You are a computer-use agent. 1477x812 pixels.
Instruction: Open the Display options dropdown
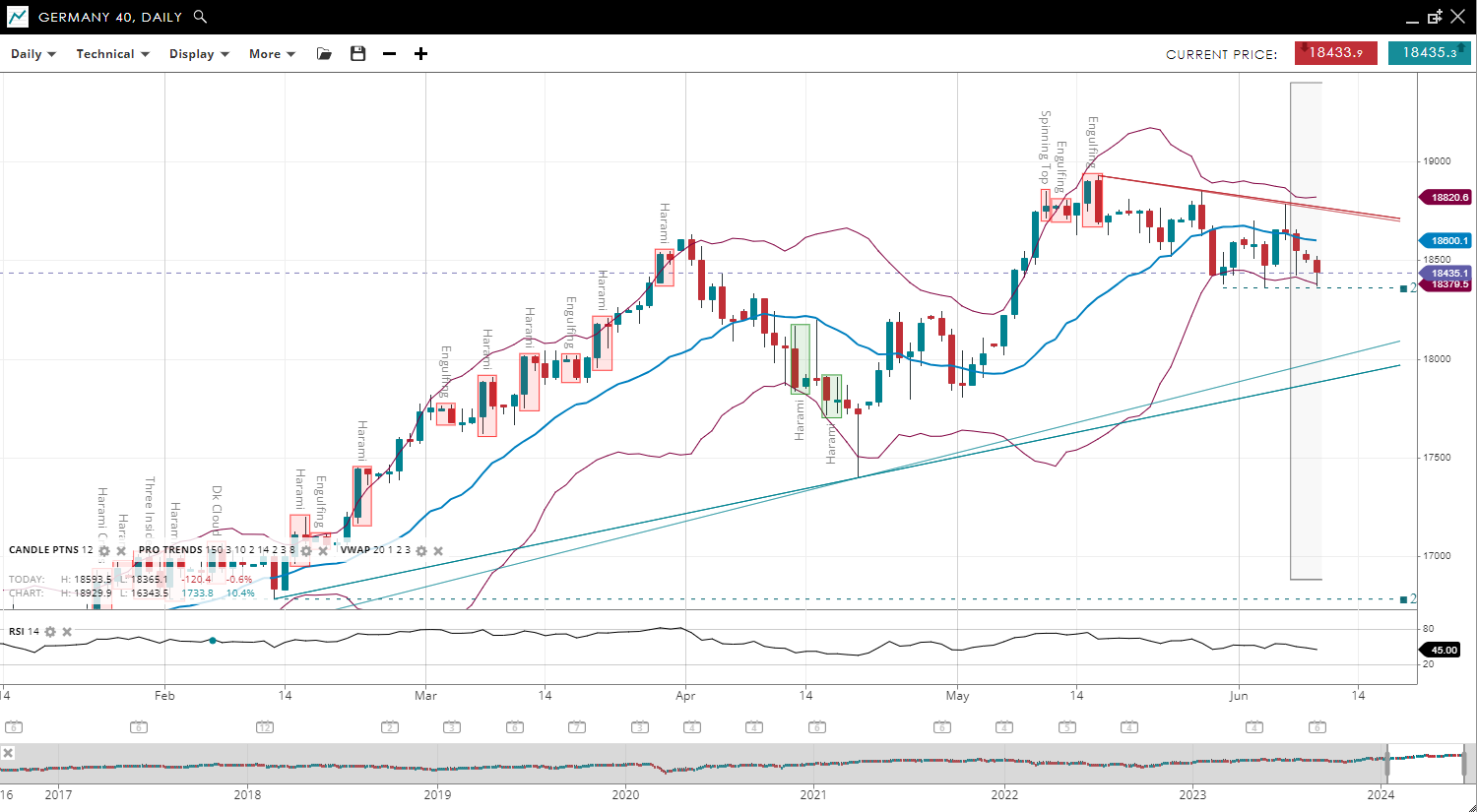click(199, 54)
